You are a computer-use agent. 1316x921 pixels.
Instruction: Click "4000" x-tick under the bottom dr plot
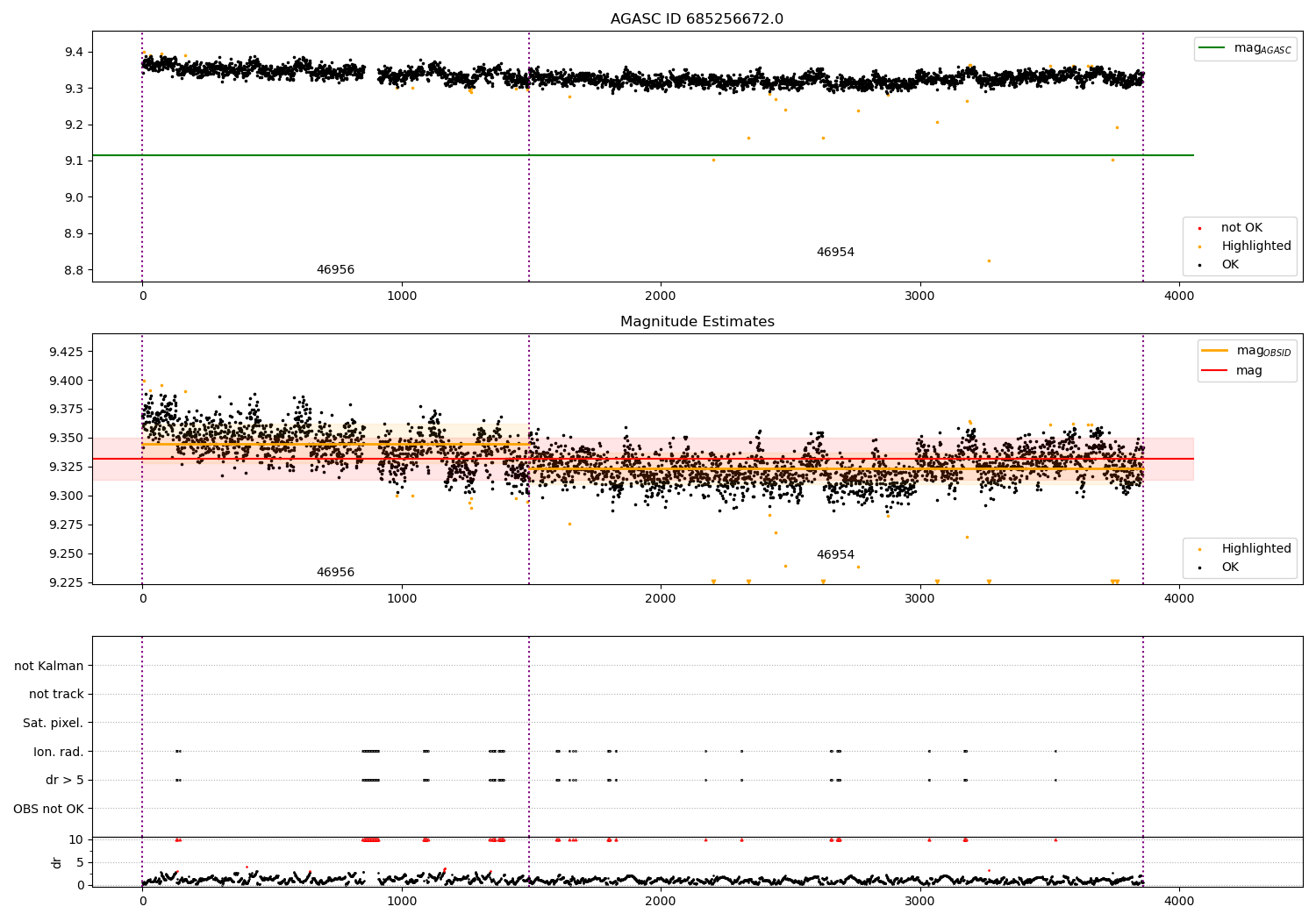[x=1179, y=901]
